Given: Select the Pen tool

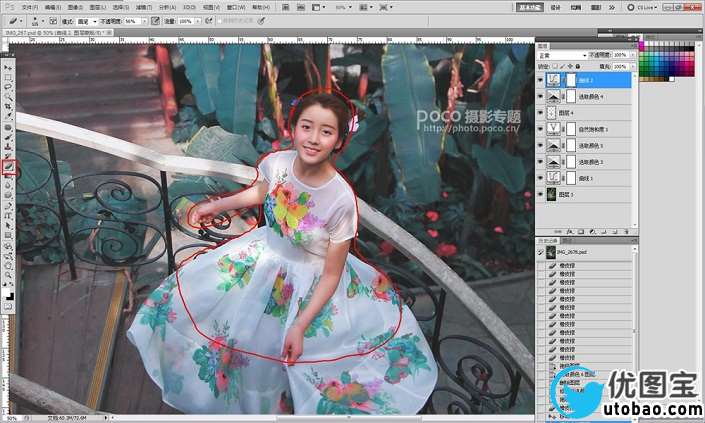Looking at the screenshot, I should pyautogui.click(x=8, y=206).
